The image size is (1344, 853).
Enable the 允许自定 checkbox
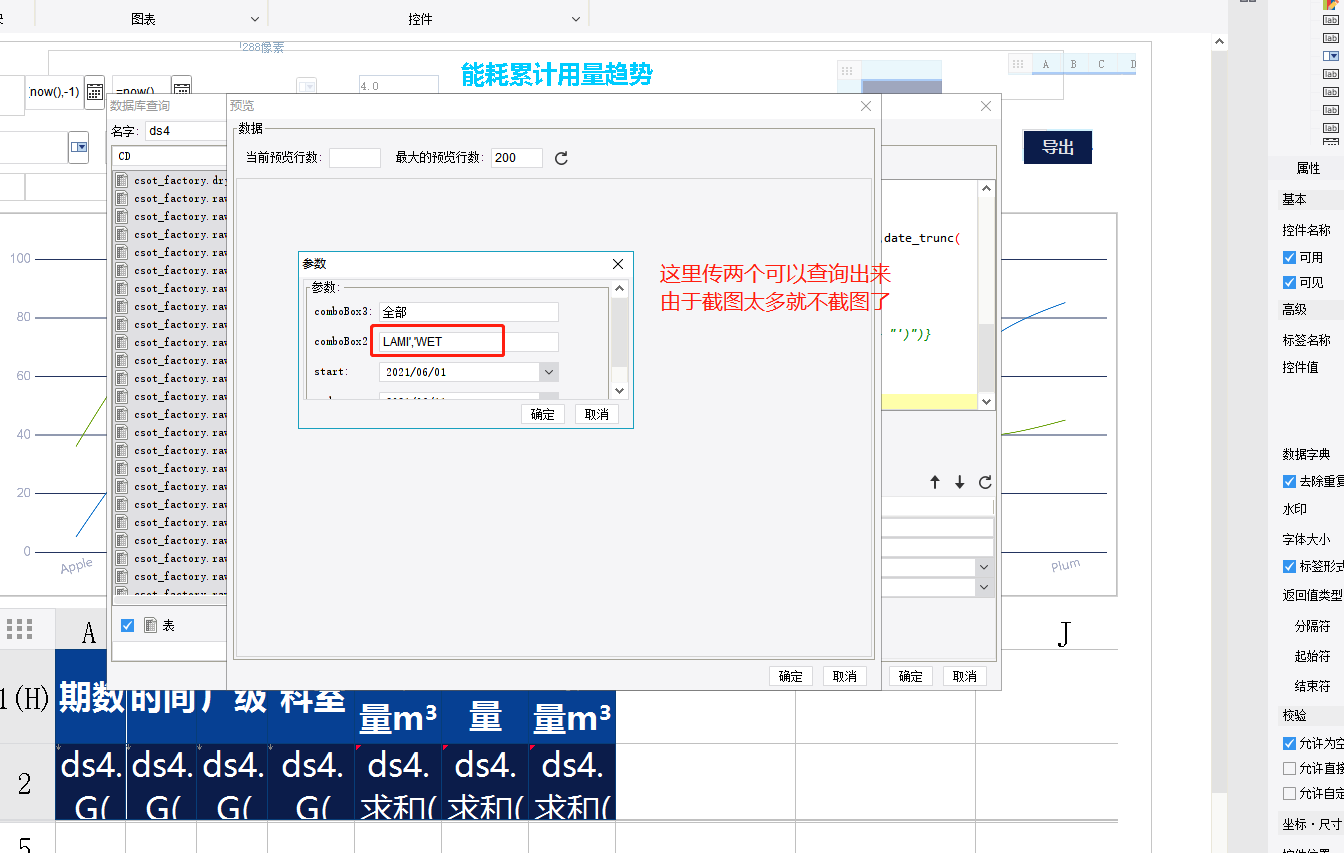[1289, 793]
